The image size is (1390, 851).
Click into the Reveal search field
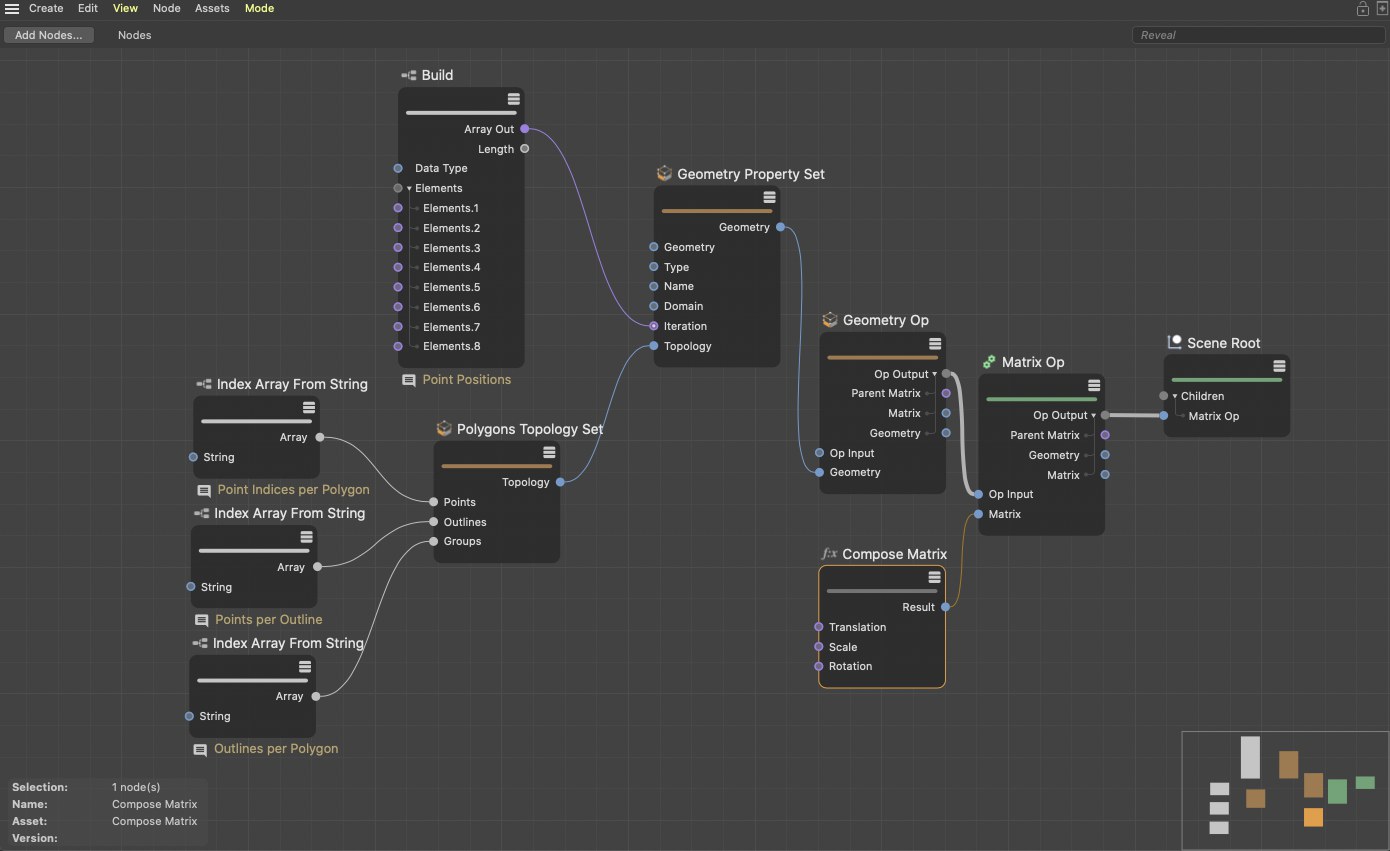tap(1257, 35)
